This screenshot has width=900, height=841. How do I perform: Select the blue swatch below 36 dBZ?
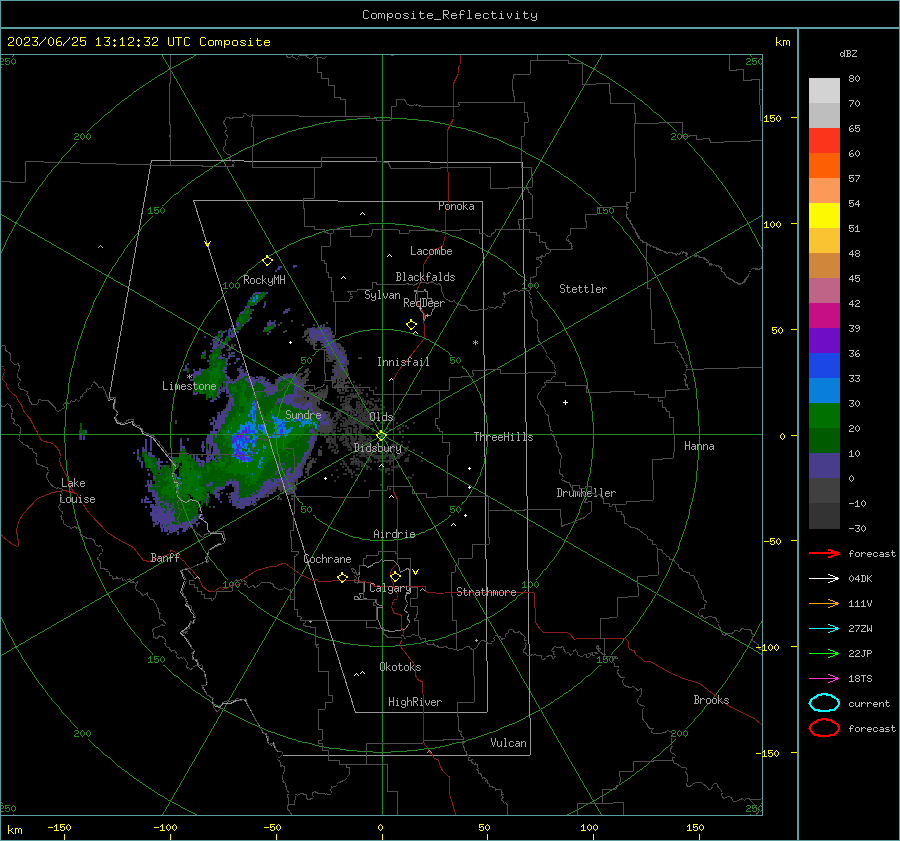(824, 365)
